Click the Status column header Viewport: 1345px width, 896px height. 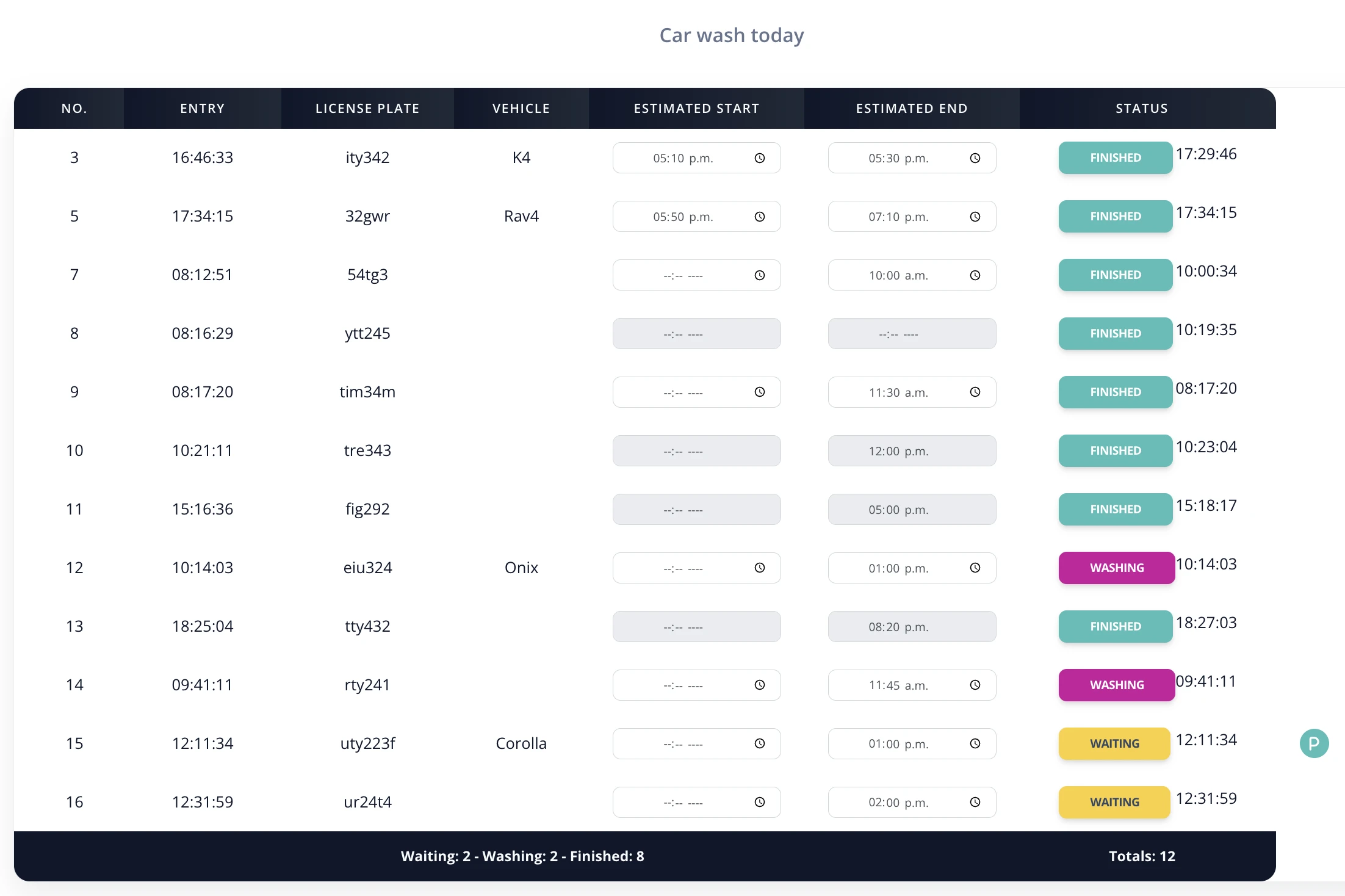tap(1142, 108)
